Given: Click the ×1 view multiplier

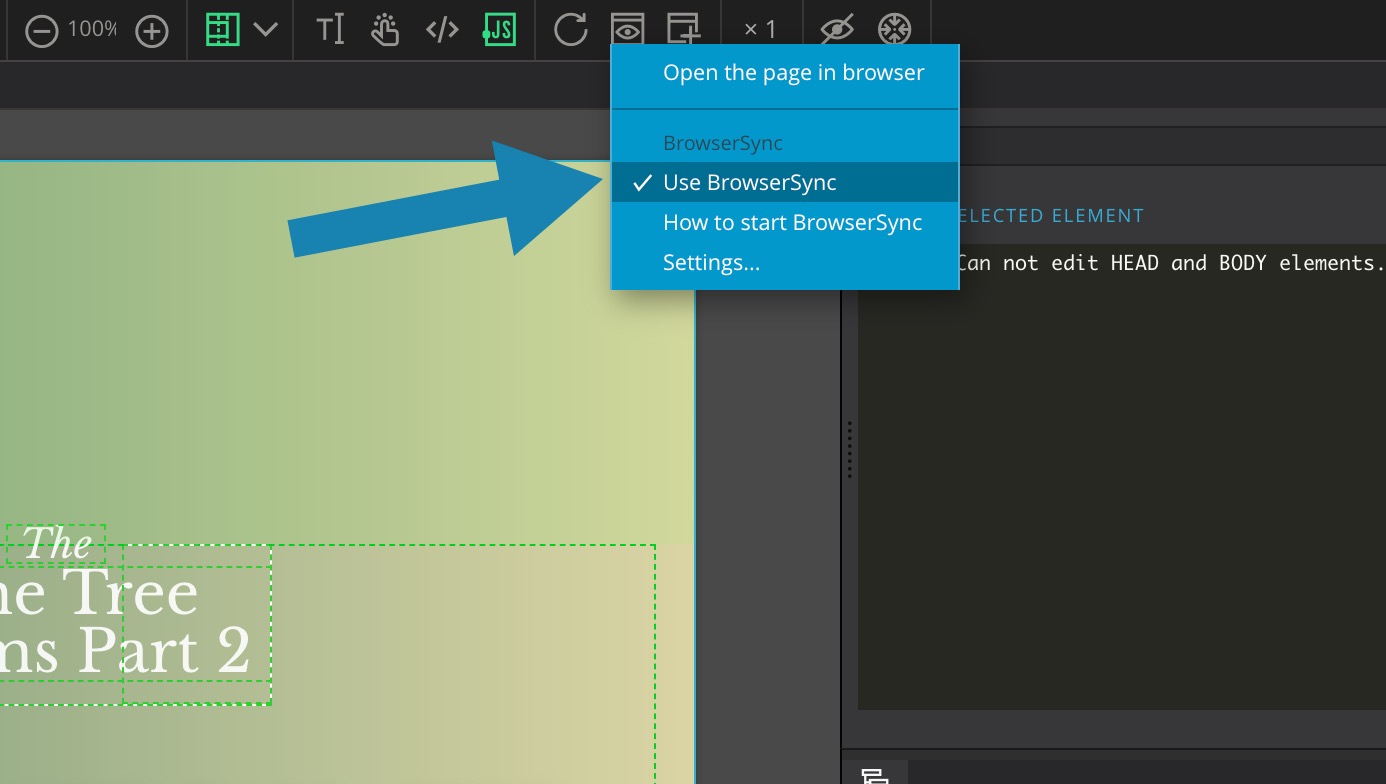Looking at the screenshot, I should 760,30.
